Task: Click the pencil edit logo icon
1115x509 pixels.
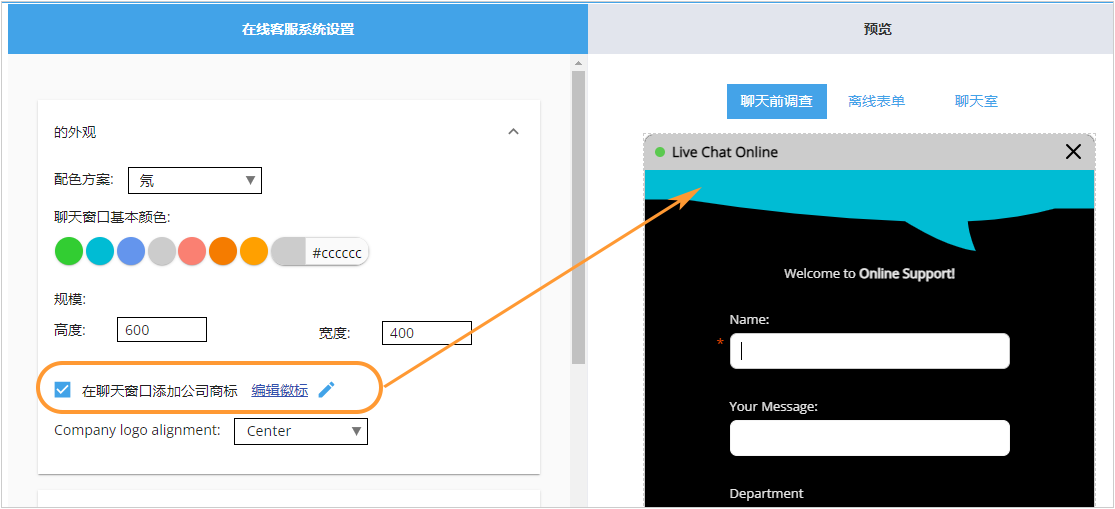Action: pos(326,390)
